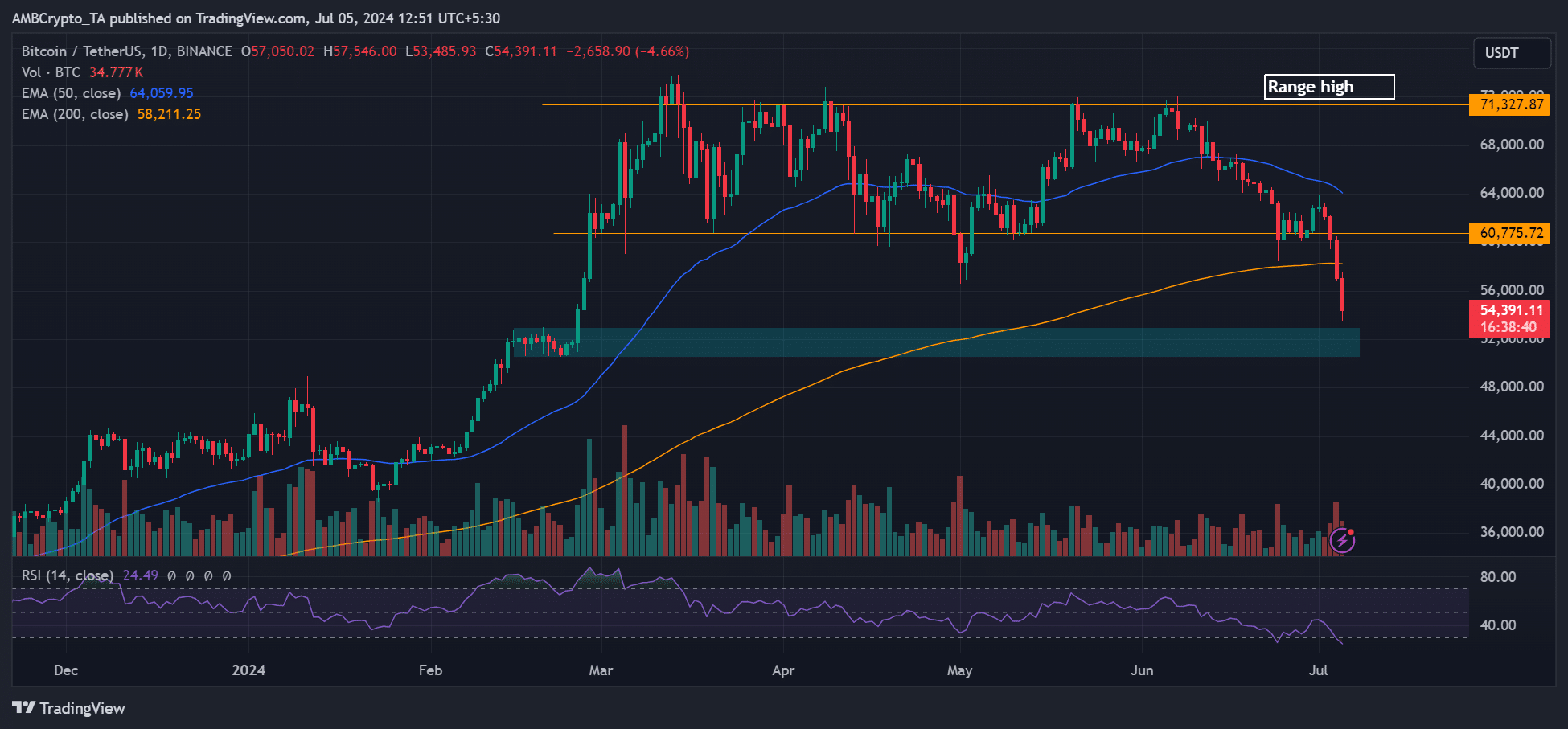Click the May label on time axis
The height and width of the screenshot is (729, 1568).
(959, 670)
